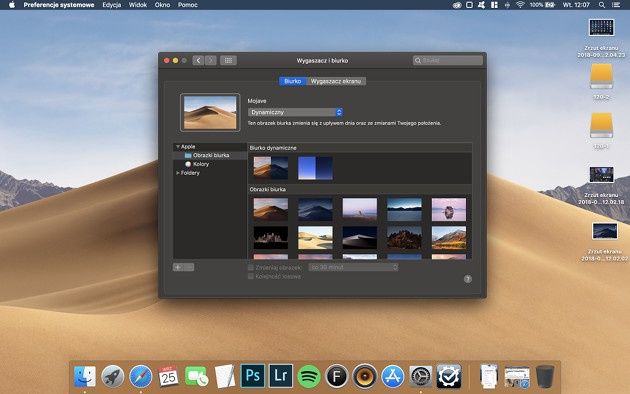Select Obrazki biurka in sidebar
The image size is (630, 394).
211,155
